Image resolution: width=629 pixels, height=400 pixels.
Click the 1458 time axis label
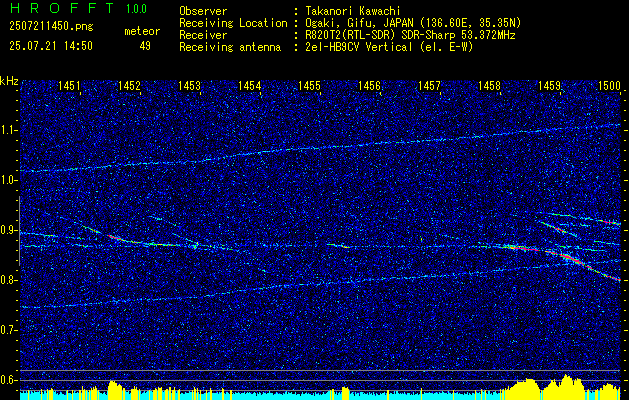point(489,85)
